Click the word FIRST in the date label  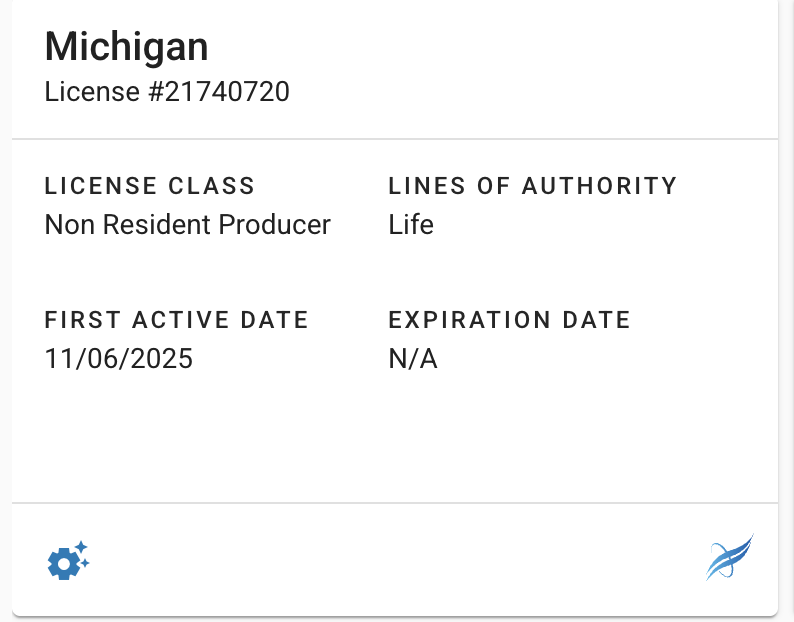76,320
